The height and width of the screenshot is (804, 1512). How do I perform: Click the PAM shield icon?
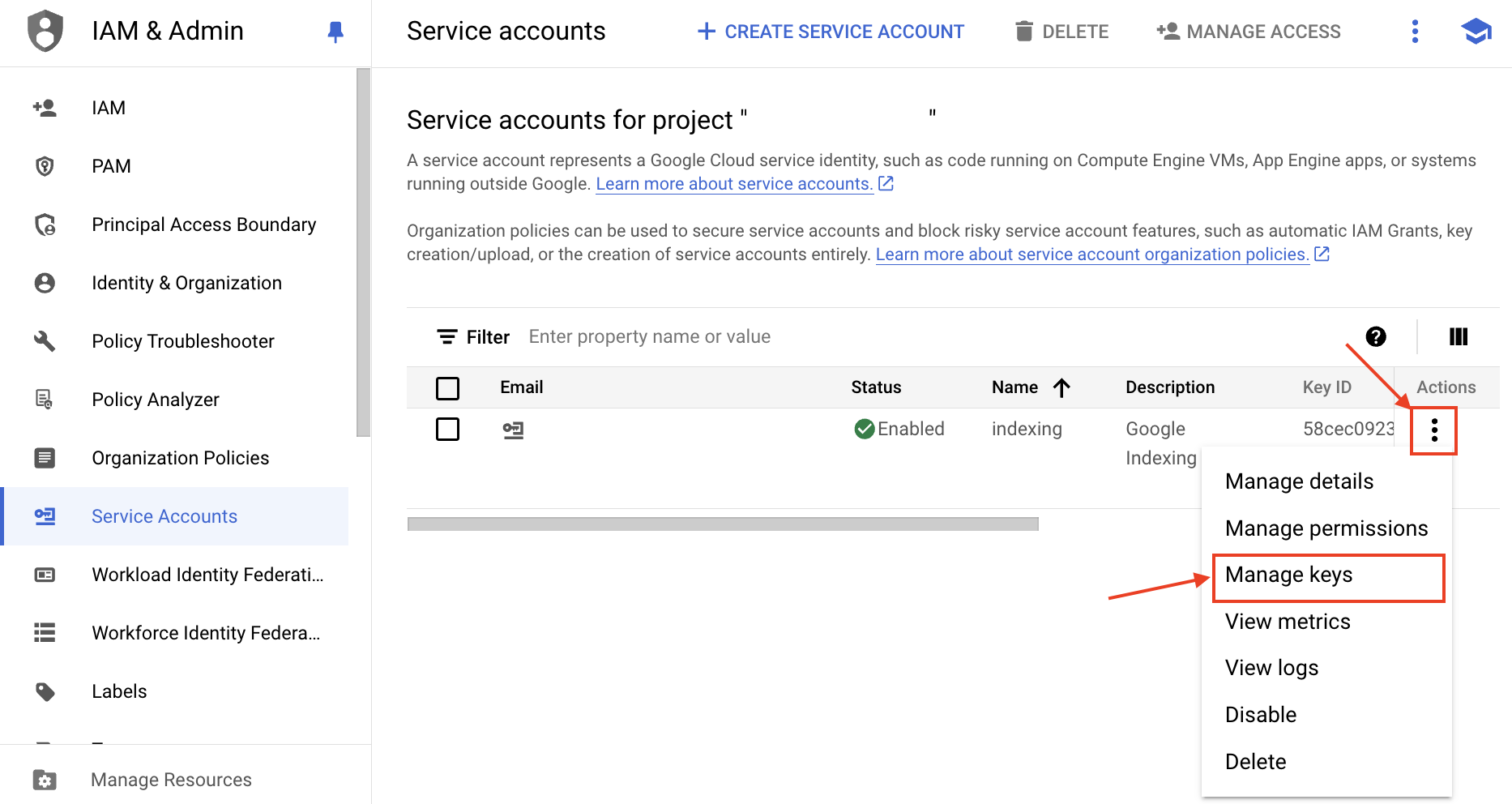[x=45, y=166]
